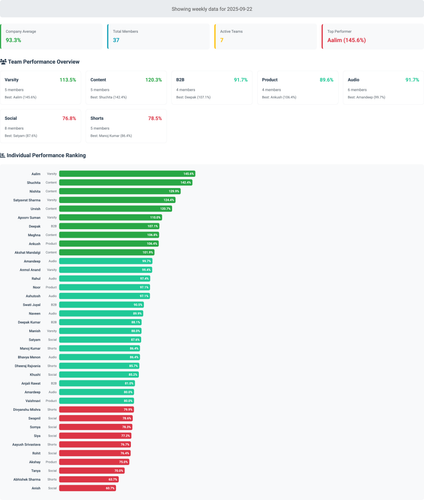Click Satyam's 87.6% Social bar
The height and width of the screenshot is (500, 424).
click(x=100, y=340)
